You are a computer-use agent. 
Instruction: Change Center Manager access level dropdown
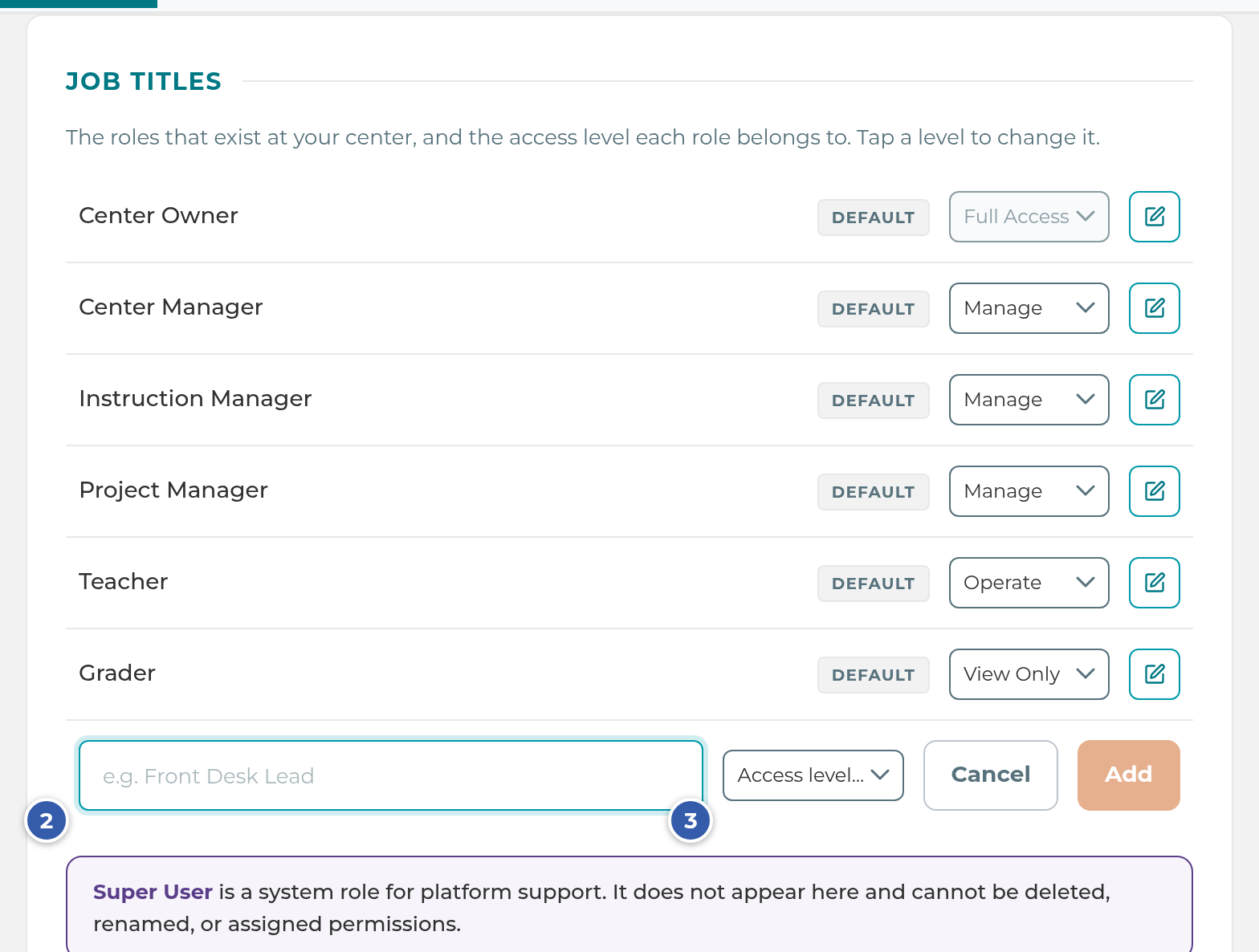click(1029, 308)
